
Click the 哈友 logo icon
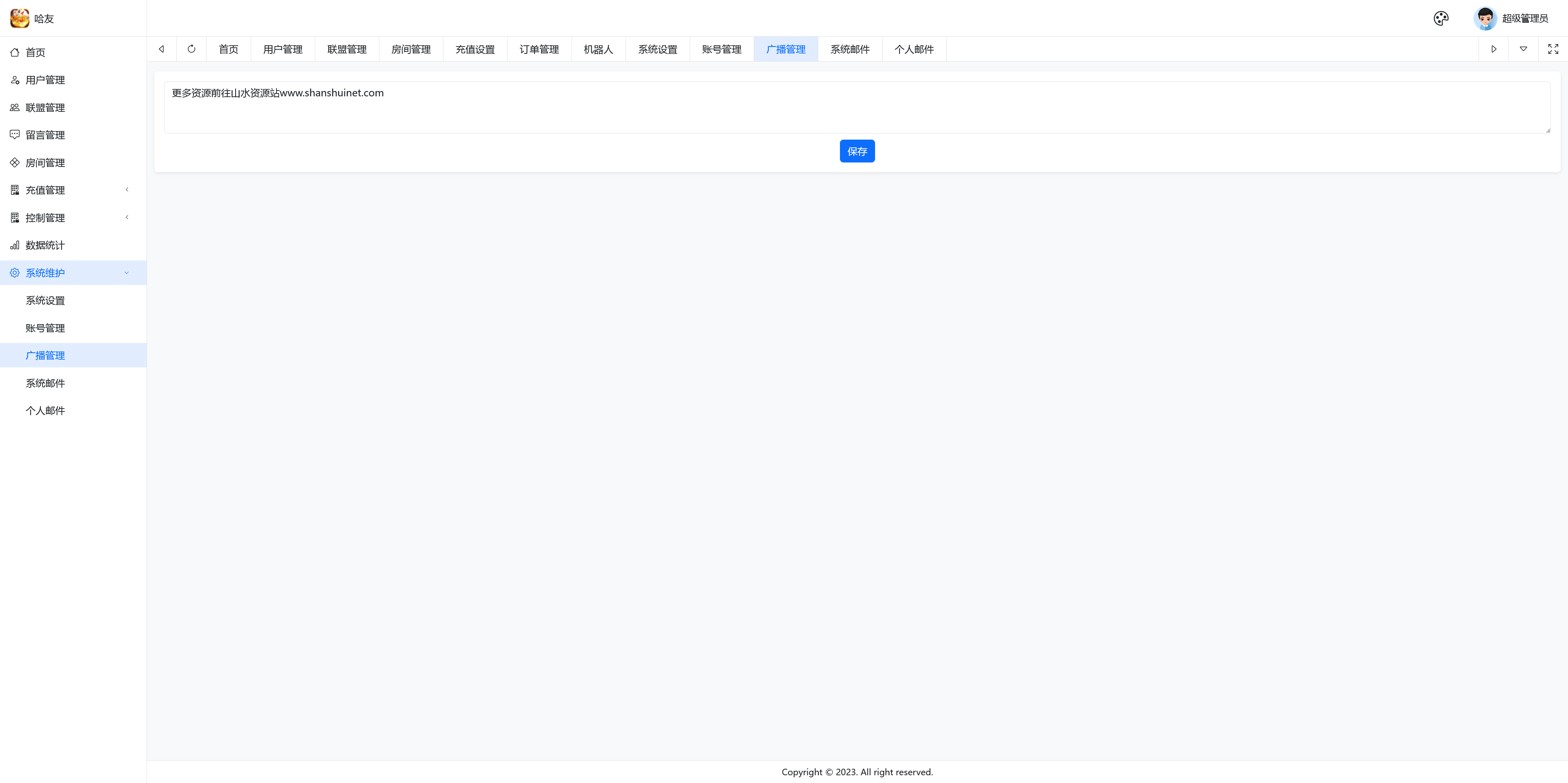click(20, 18)
